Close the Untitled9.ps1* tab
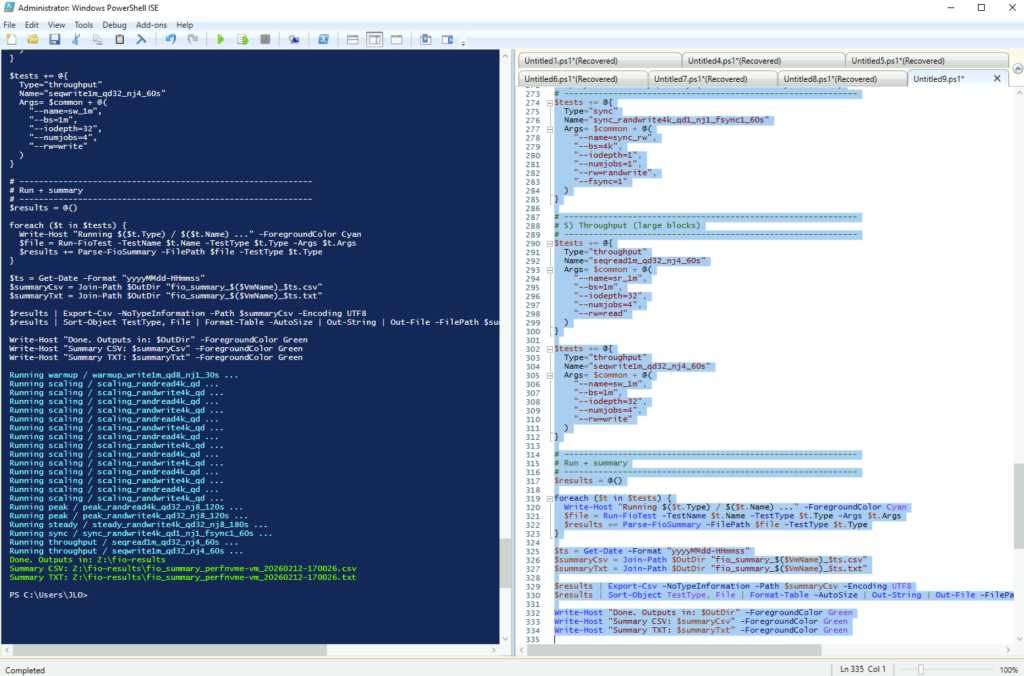Screen dimensions: 1024x676 click(x=996, y=78)
